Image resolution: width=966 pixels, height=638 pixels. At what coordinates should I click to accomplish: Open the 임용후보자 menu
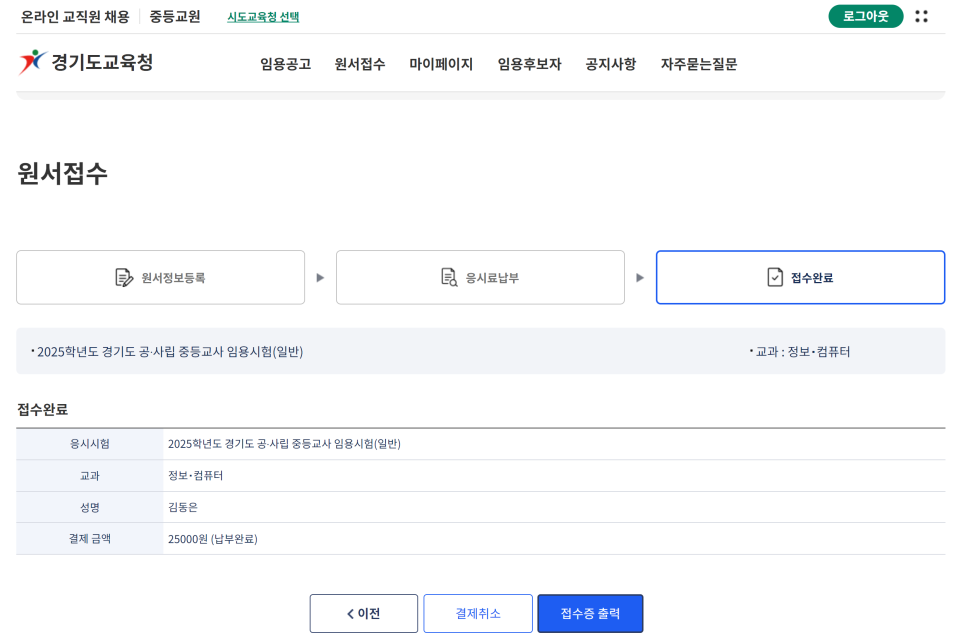[x=529, y=64]
